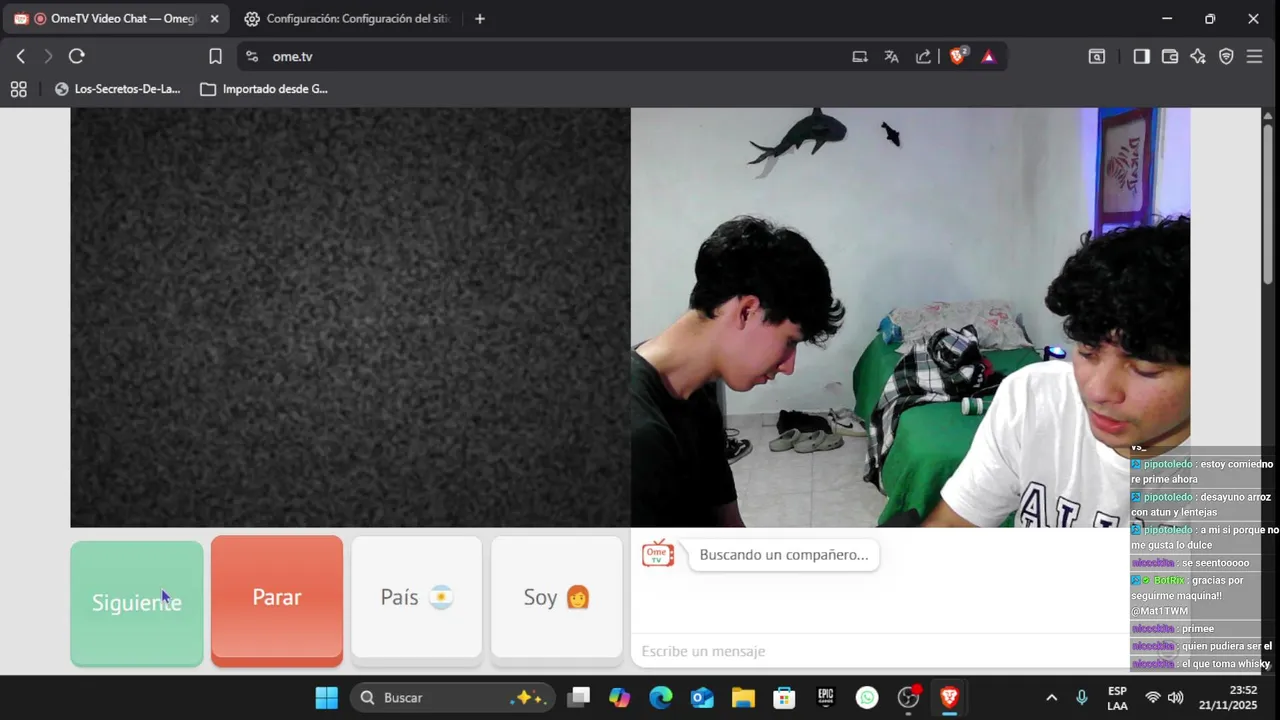Click the green Siguiente button
1280x720 pixels.
137,603
